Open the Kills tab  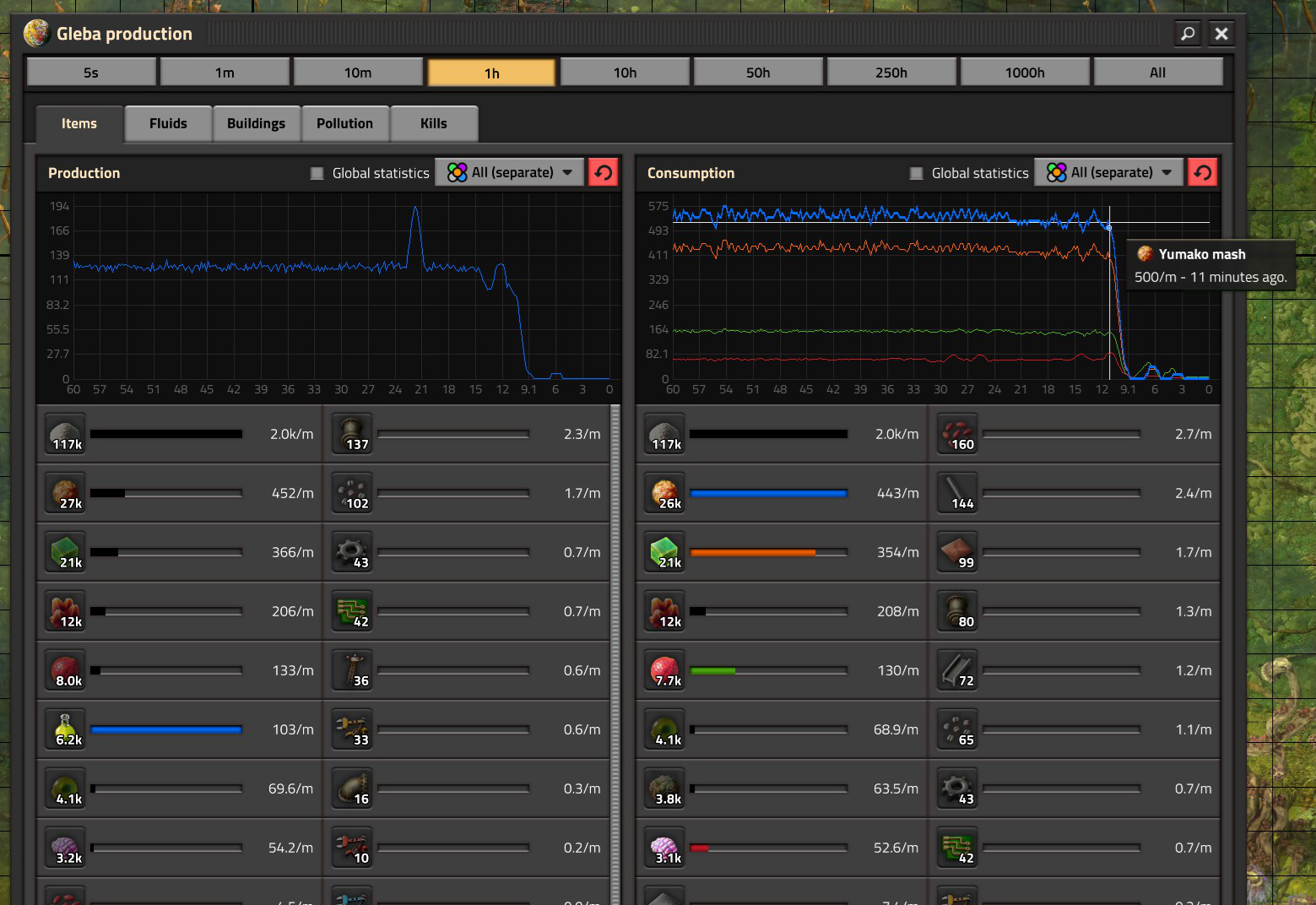click(x=434, y=123)
